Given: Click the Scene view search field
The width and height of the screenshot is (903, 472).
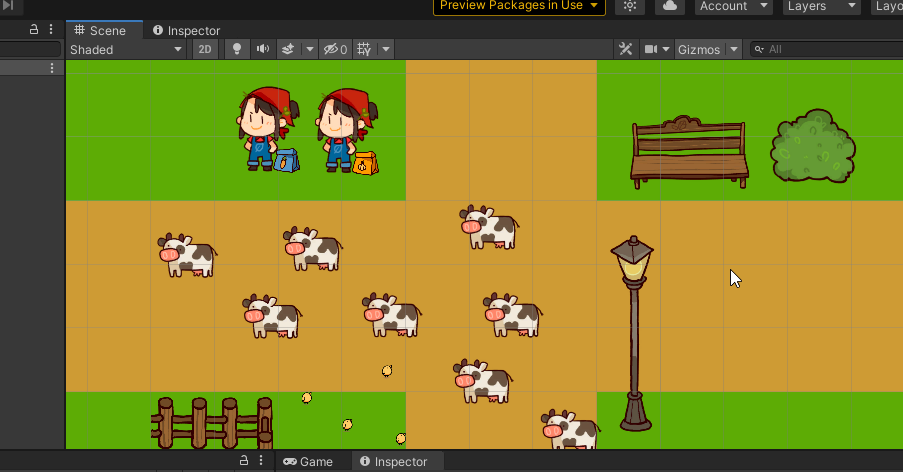Looking at the screenshot, I should (x=830, y=49).
